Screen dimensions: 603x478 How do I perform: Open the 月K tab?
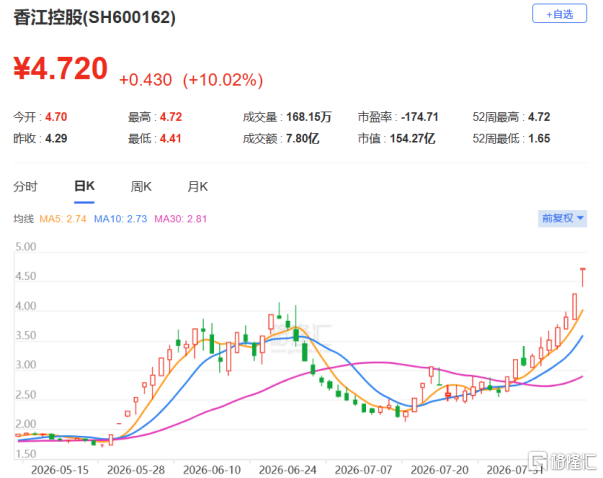coord(198,187)
